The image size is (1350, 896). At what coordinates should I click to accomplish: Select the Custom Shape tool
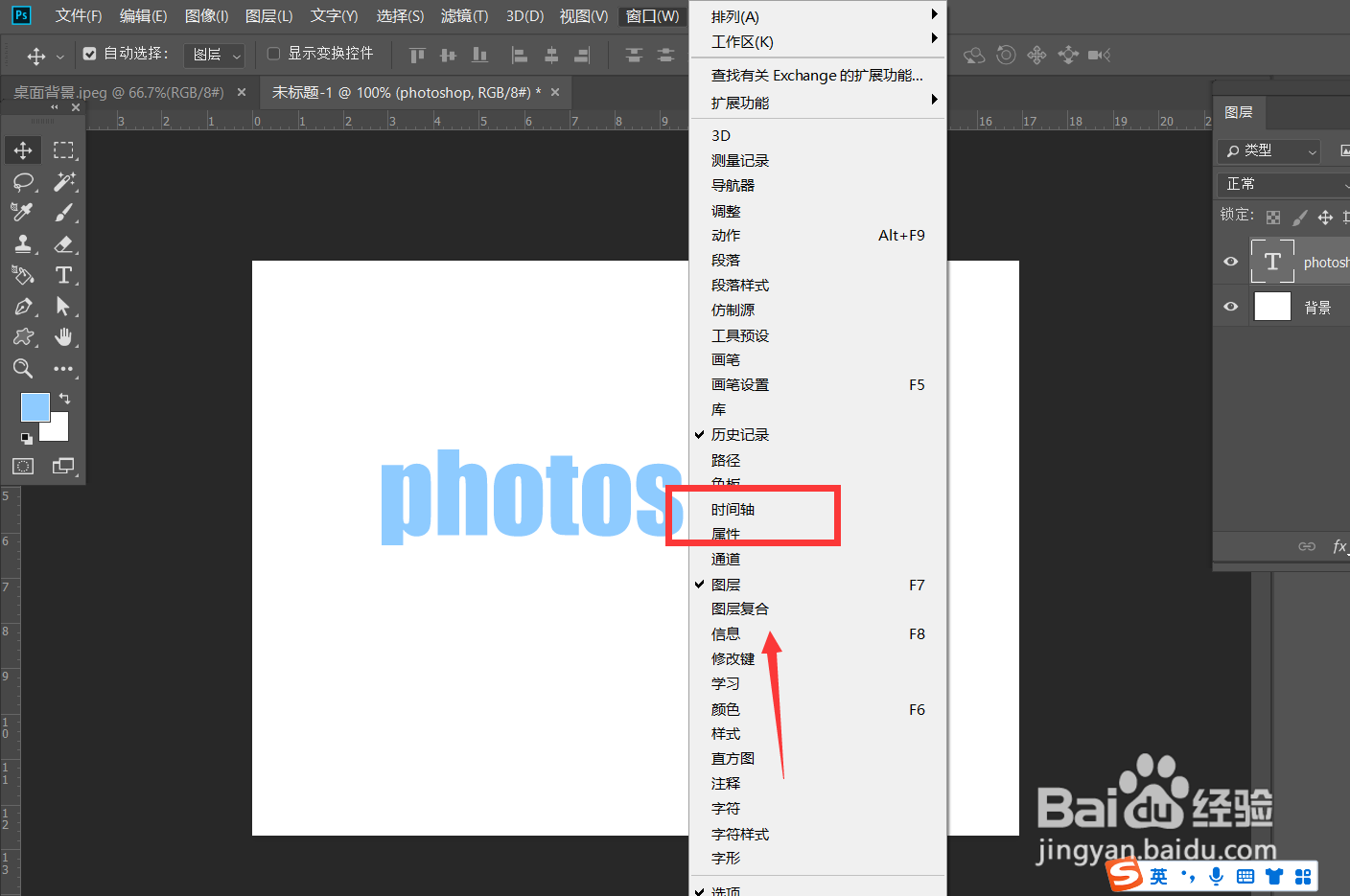23,337
